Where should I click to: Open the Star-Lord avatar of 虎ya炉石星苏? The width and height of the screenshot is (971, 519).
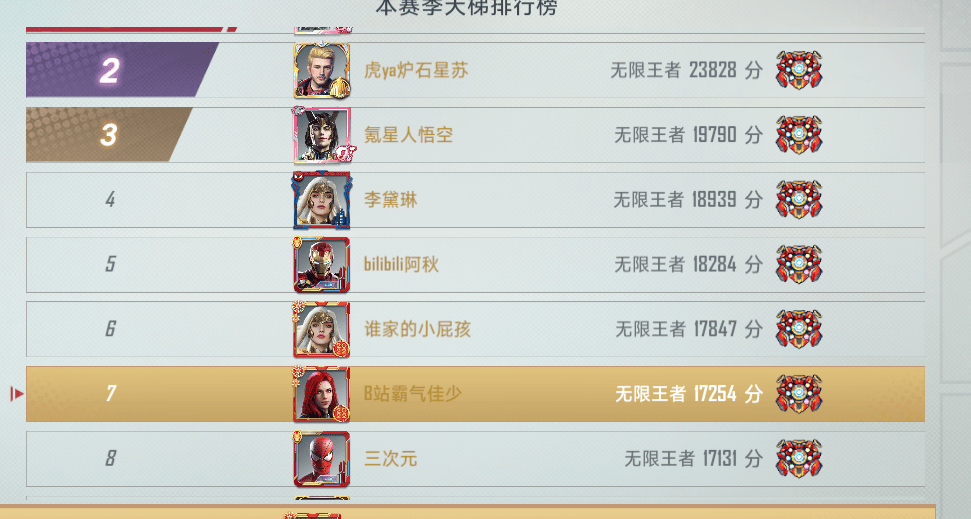[x=322, y=70]
